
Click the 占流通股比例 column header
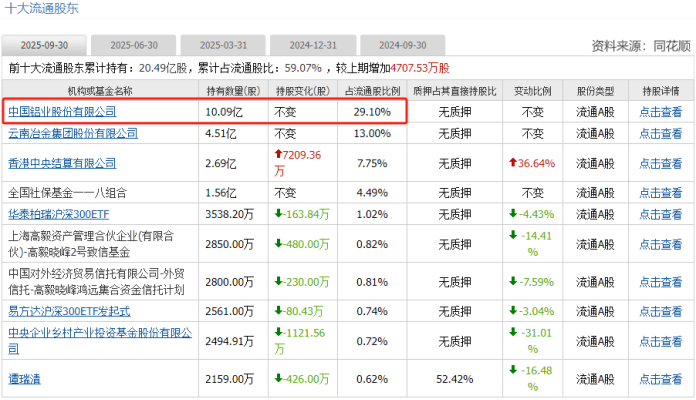(x=372, y=91)
